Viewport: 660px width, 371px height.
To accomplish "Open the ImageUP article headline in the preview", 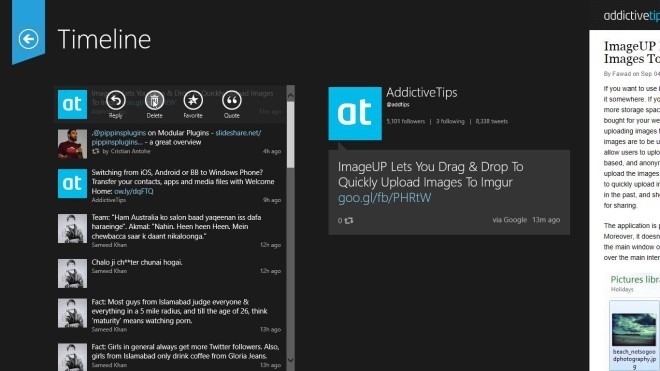I will click(631, 52).
